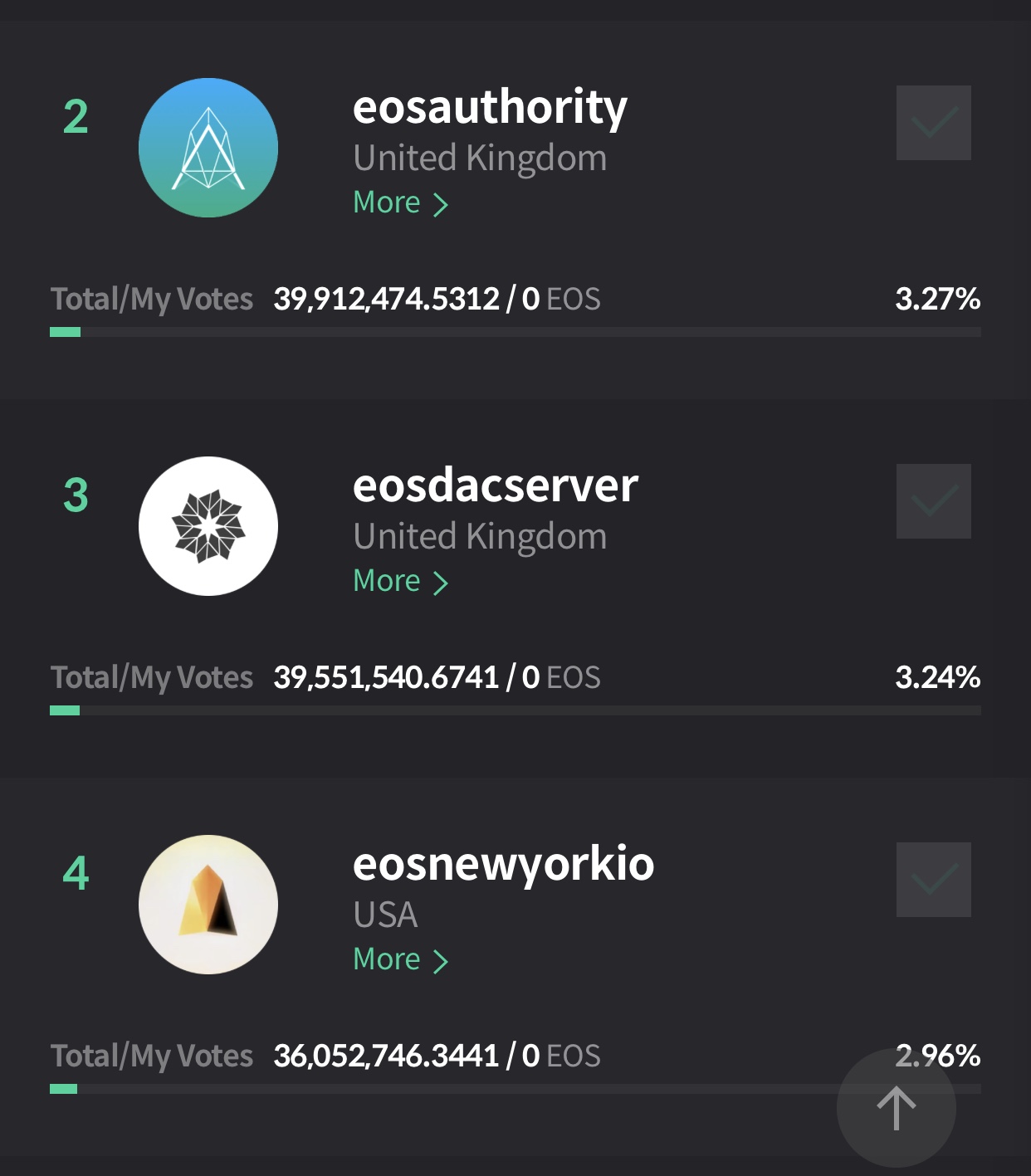The height and width of the screenshot is (1176, 1031).
Task: Expand More details under eosdacserver
Action: pos(400,581)
